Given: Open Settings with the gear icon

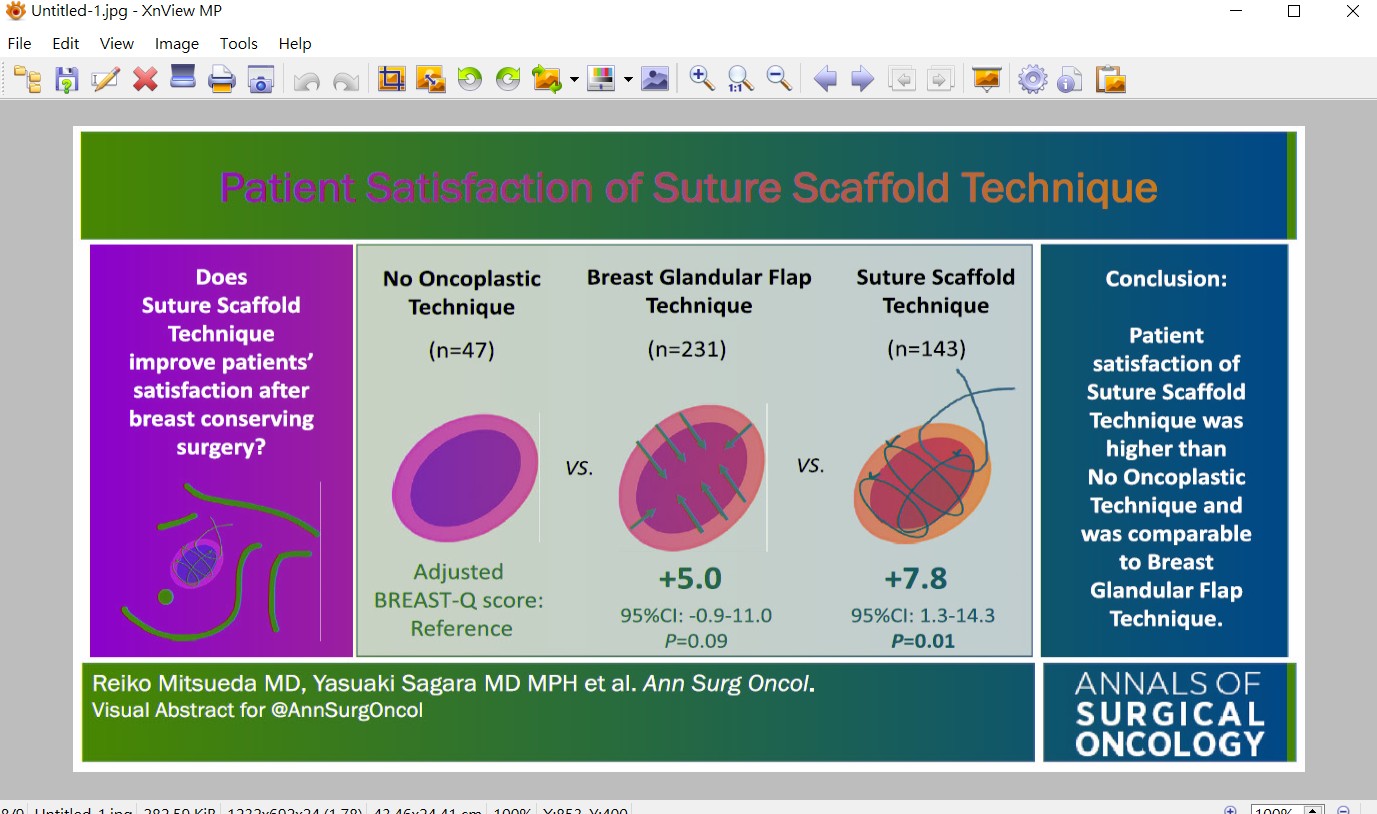Looking at the screenshot, I should pos(1032,79).
